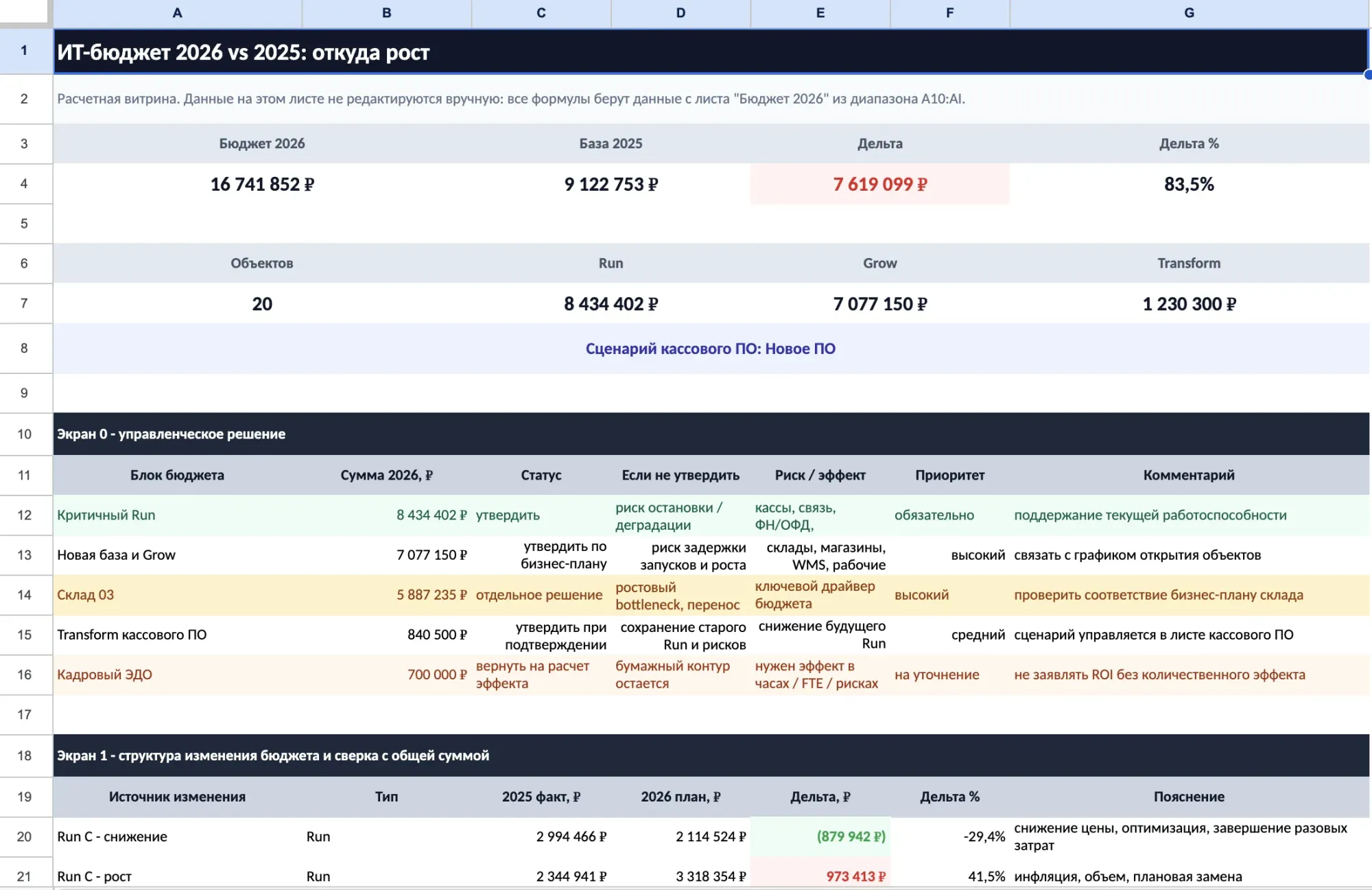1372x890 pixels.
Task: Click the value 9 122 753 ₽
Action: pos(611,184)
